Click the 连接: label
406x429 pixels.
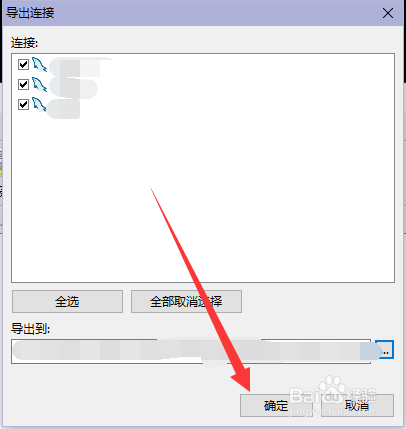[x=25, y=43]
